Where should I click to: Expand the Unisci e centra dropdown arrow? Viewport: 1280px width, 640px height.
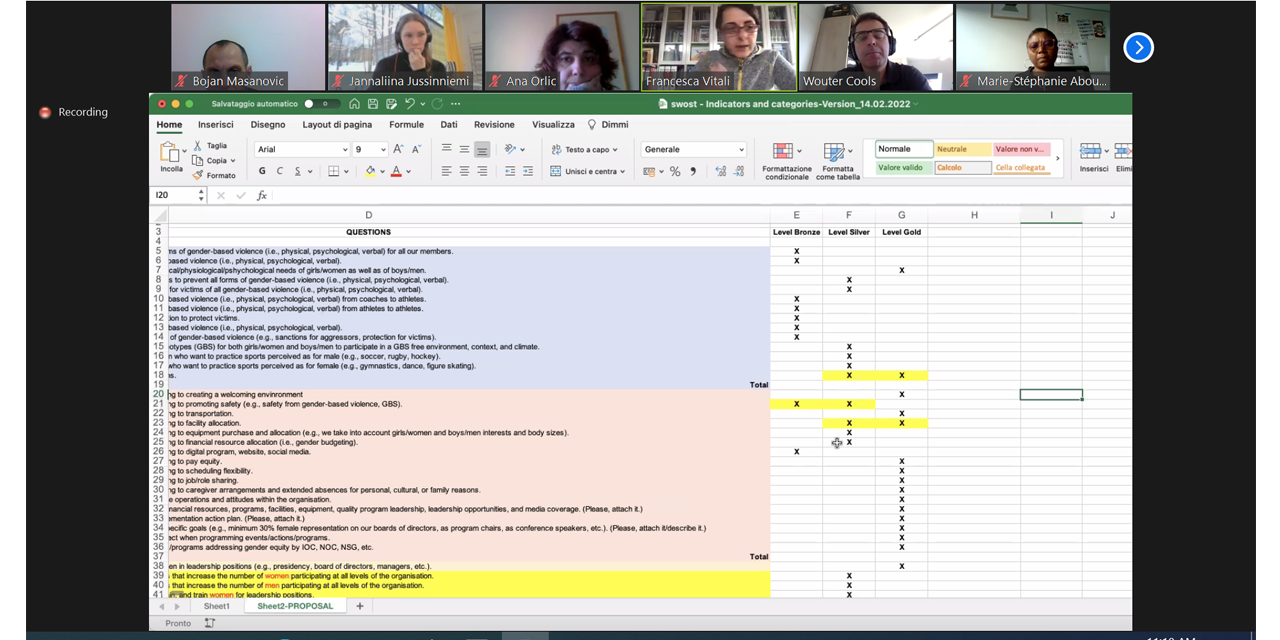point(622,172)
